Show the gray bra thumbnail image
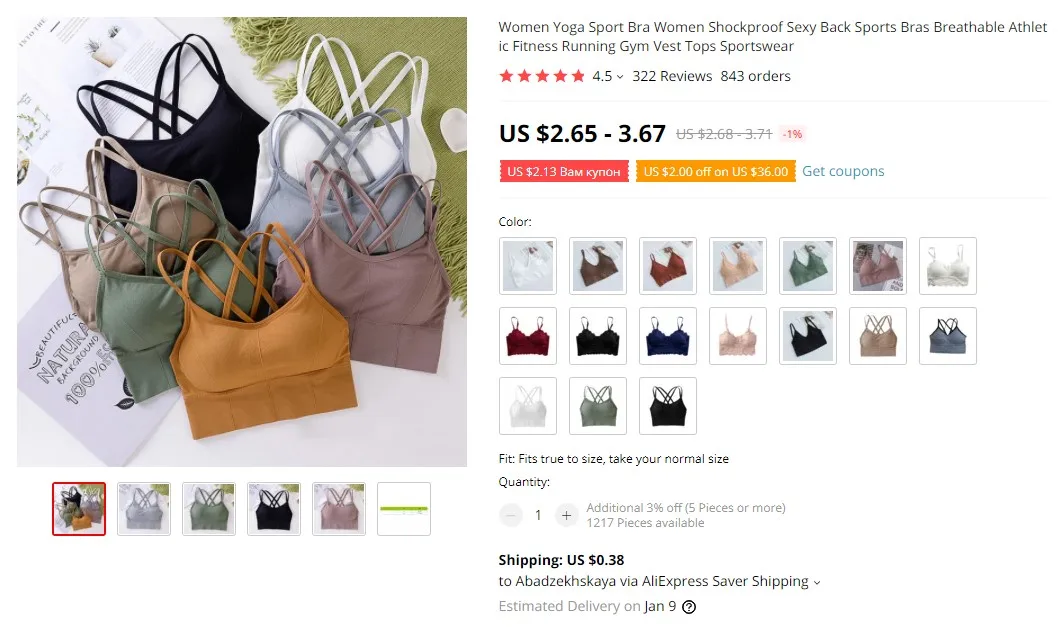Image resolution: width=1060 pixels, height=627 pixels. (144, 509)
